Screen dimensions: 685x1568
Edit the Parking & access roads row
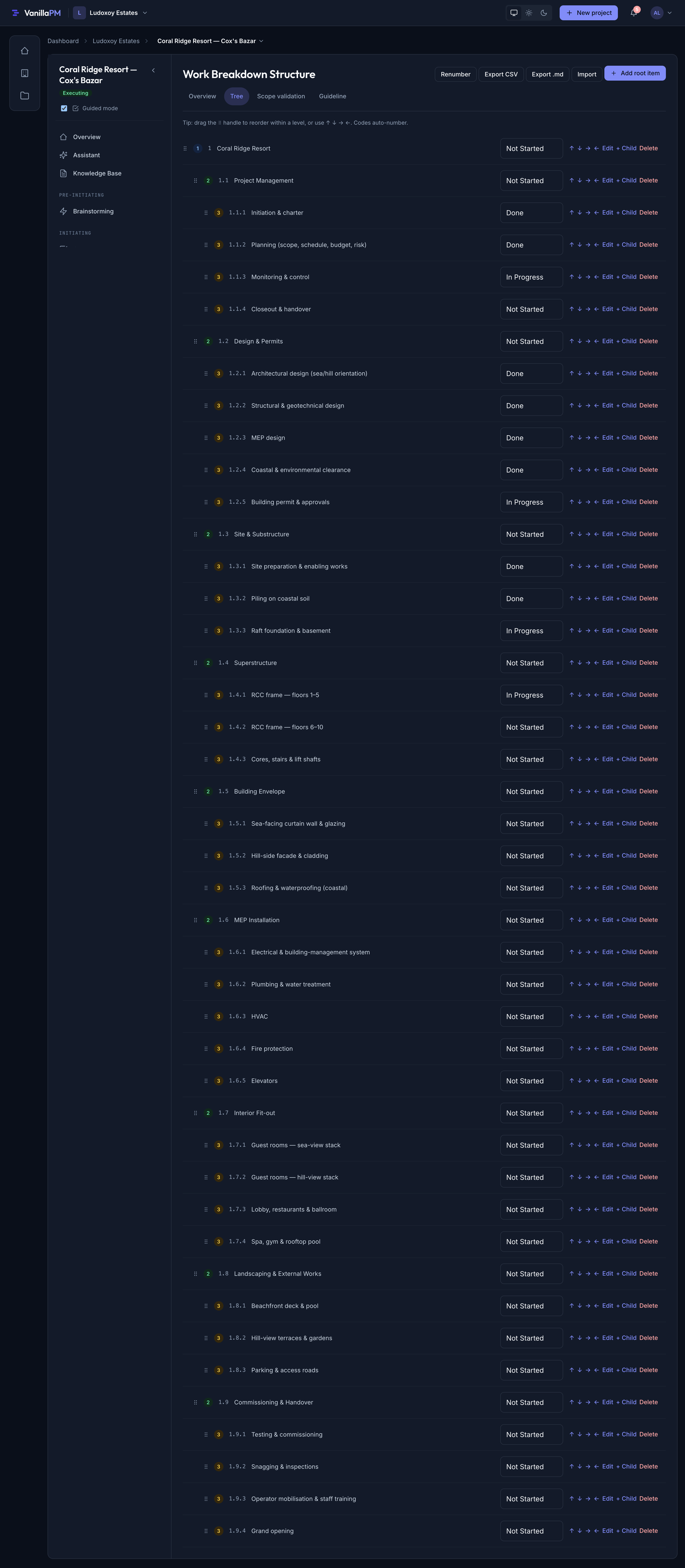(x=608, y=1370)
